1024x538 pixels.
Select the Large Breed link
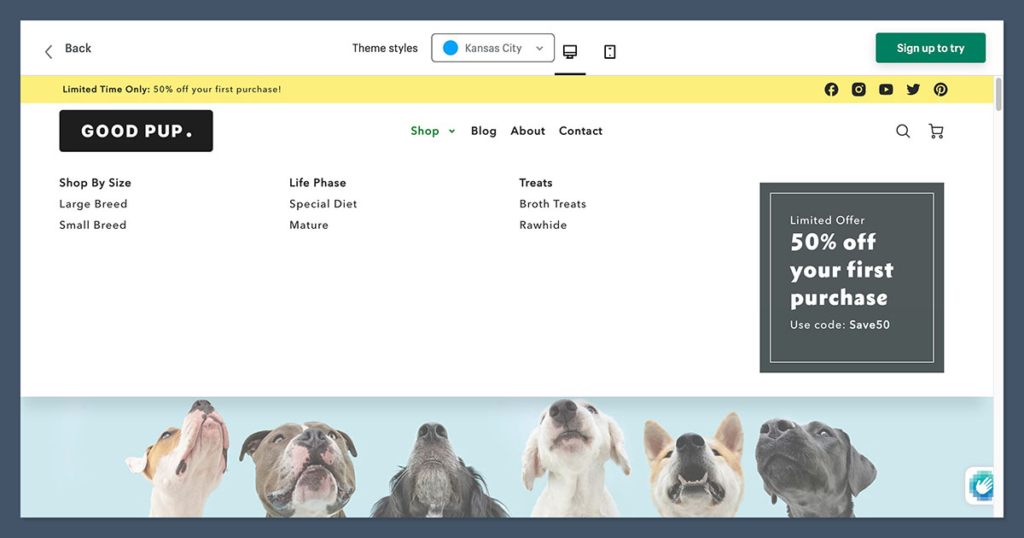pos(93,204)
